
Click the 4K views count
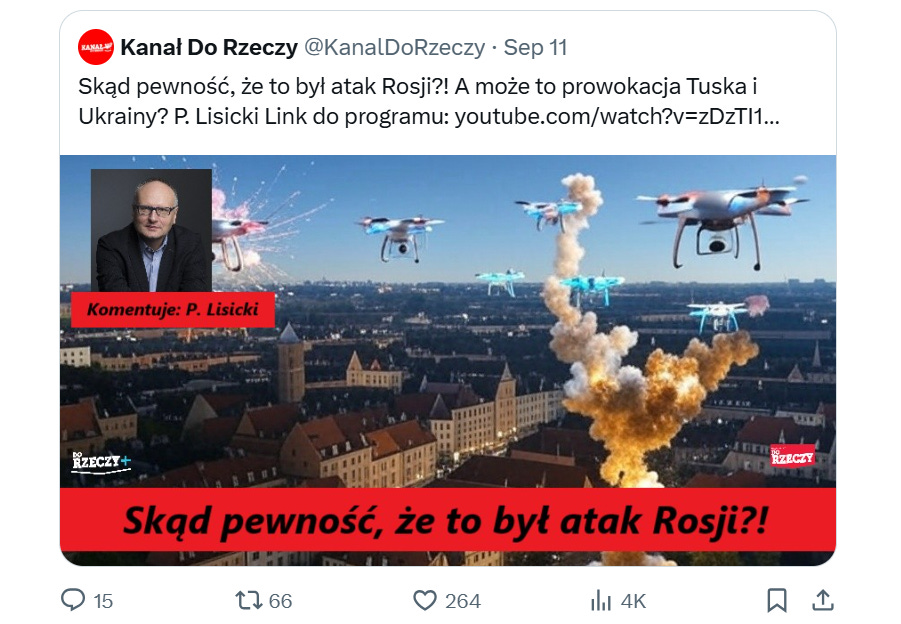pyautogui.click(x=633, y=601)
